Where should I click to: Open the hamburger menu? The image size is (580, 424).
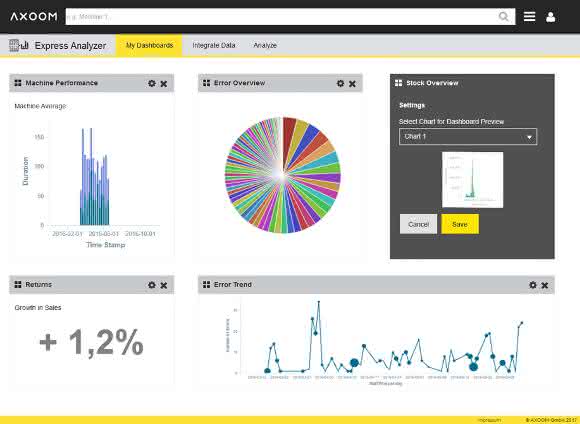[x=529, y=17]
